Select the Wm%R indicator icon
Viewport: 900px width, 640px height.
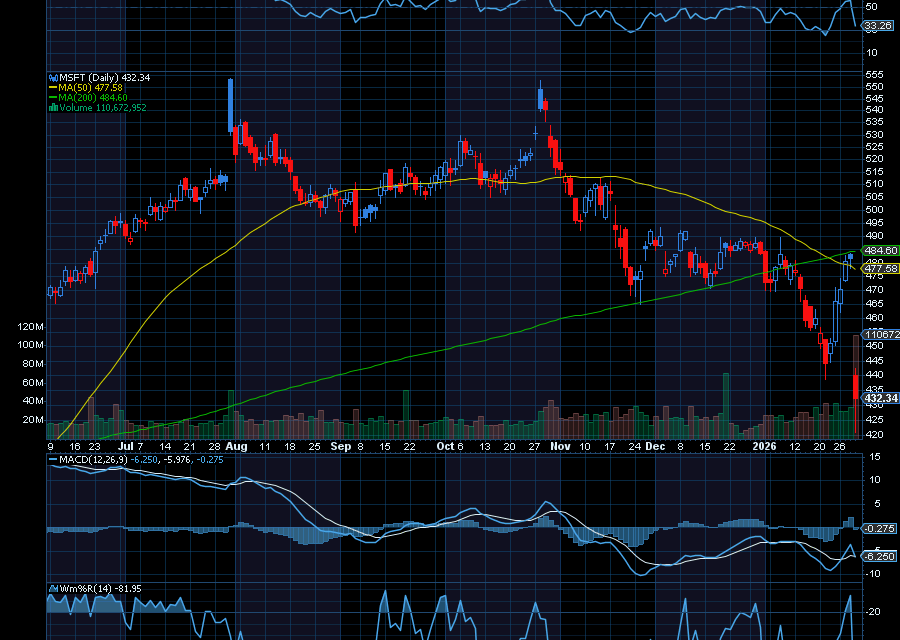click(x=53, y=589)
